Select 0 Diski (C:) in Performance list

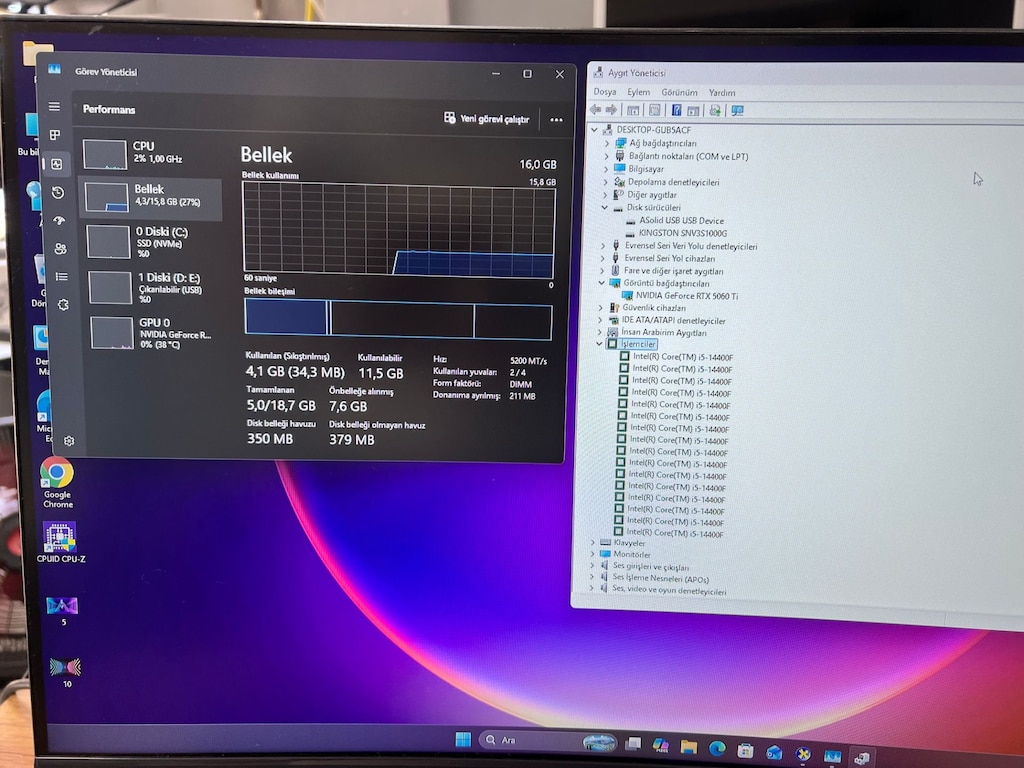tap(152, 241)
